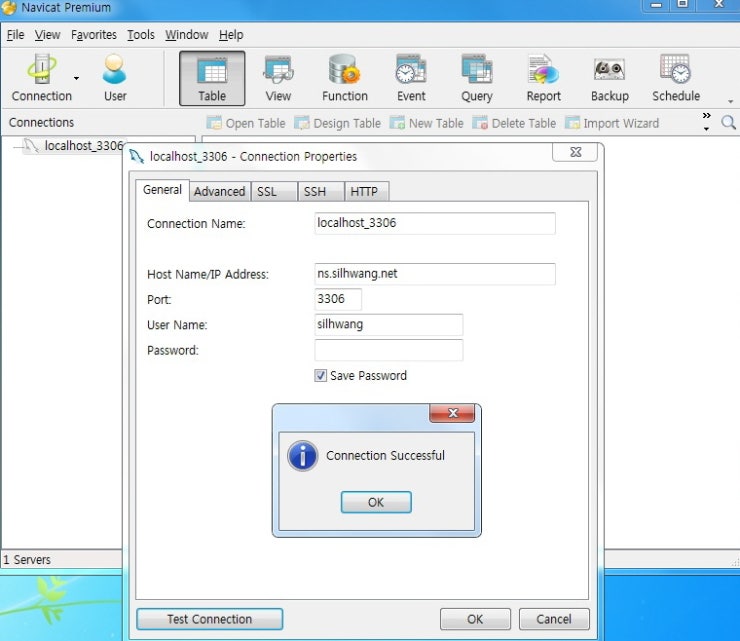Viewport: 740px width, 641px height.
Task: Open the Window menu
Action: [186, 35]
